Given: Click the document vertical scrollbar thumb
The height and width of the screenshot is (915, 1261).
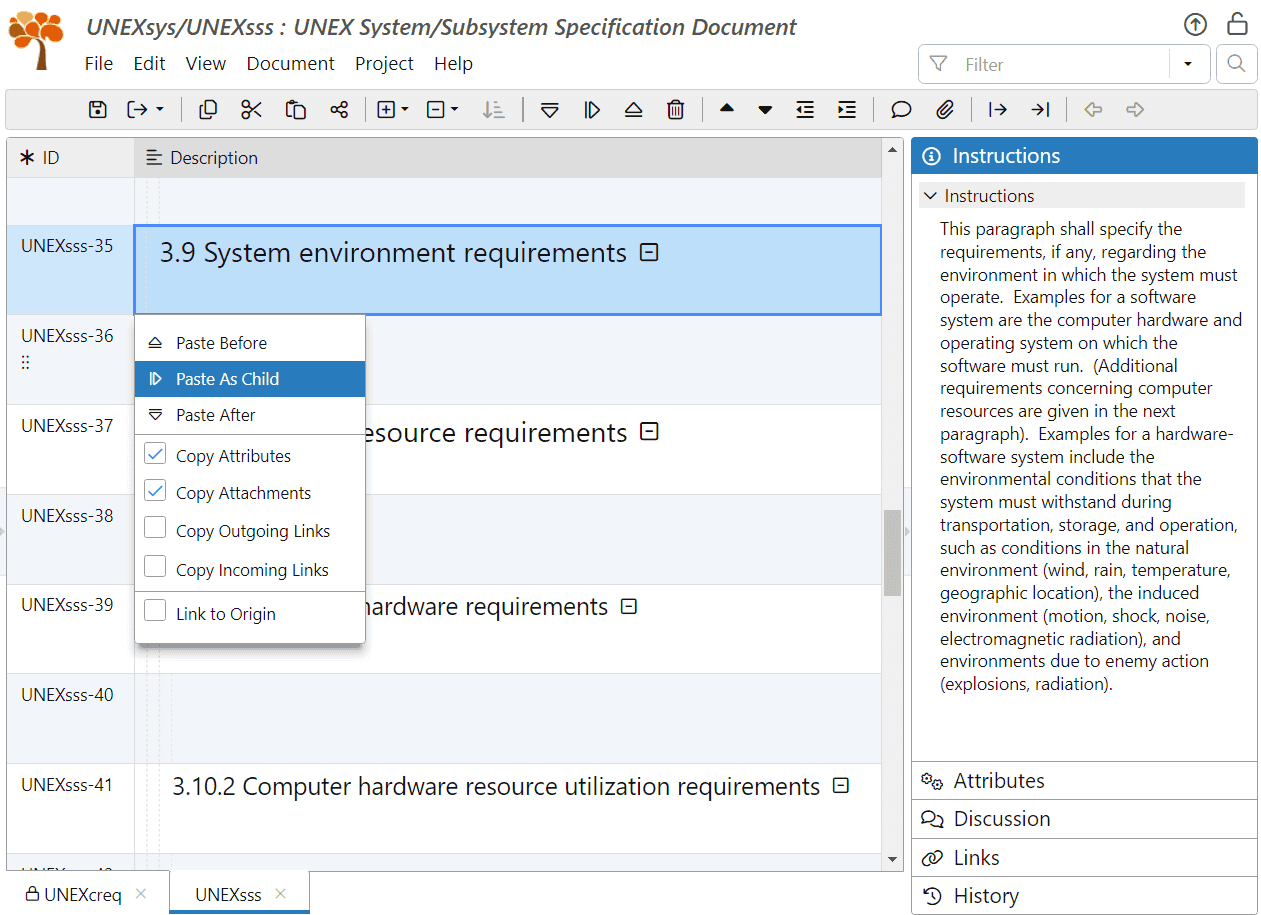Looking at the screenshot, I should click(893, 553).
